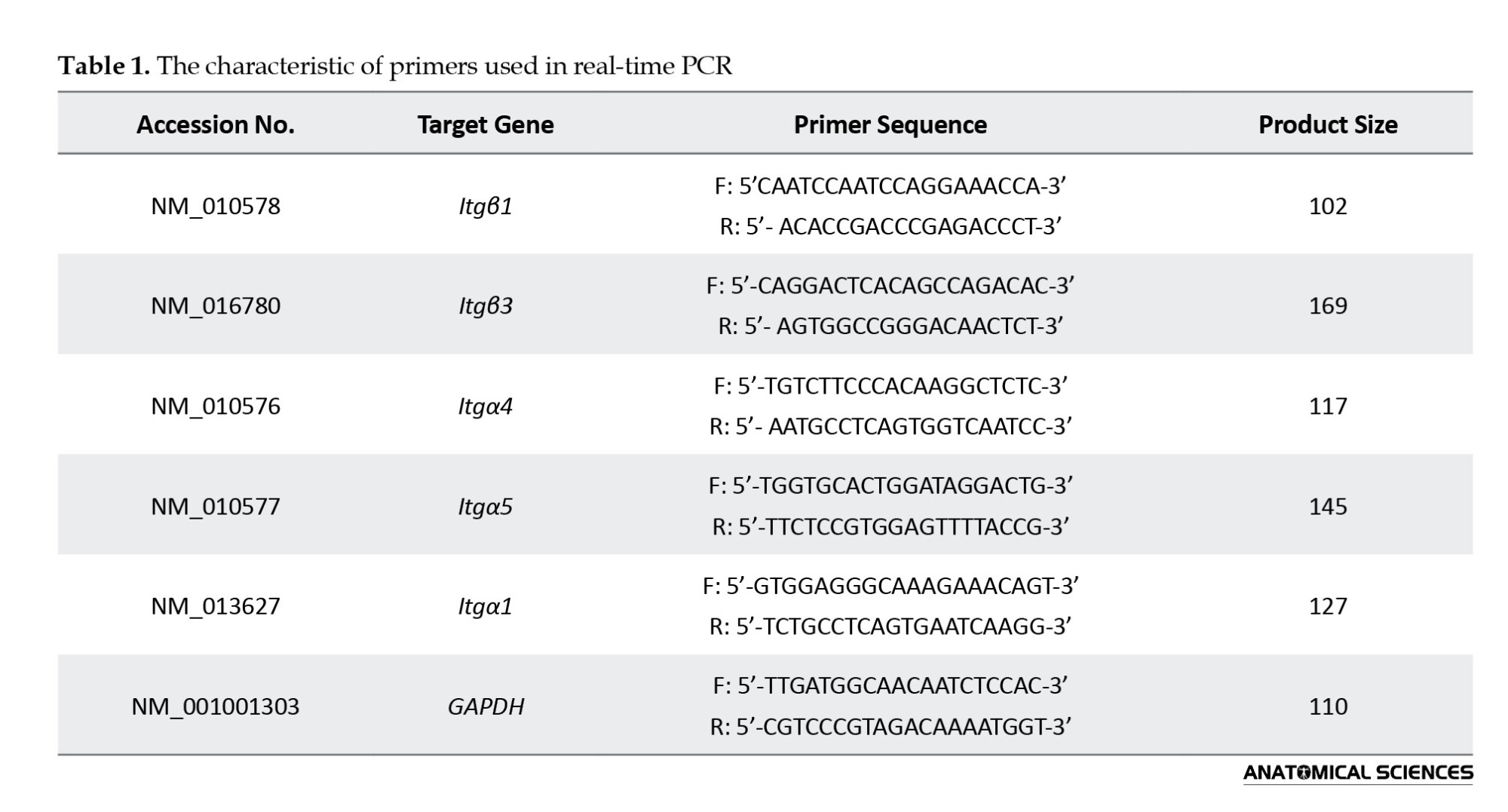Click product size value 169
1508x812 pixels.
pos(1328,305)
